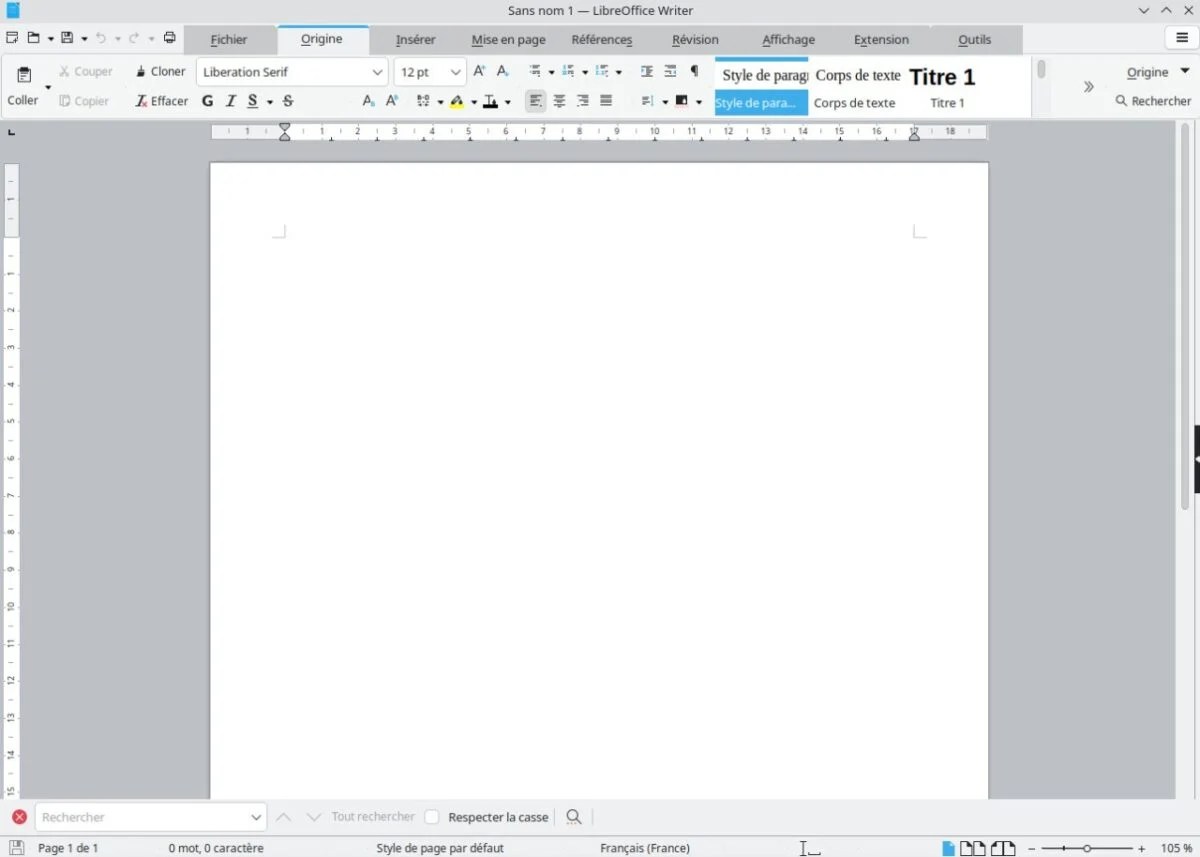1200x857 pixels.
Task: Click the paragraph background color icon
Action: click(x=682, y=101)
